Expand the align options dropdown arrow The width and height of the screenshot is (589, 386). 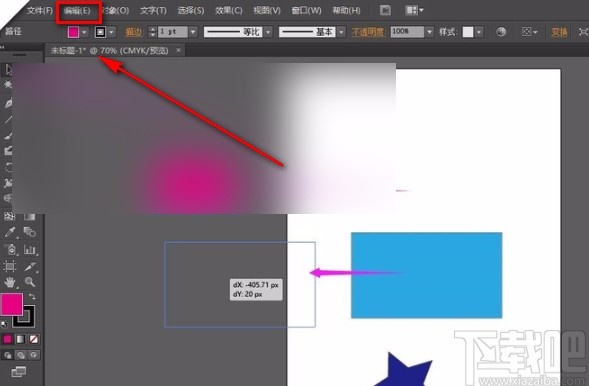tap(535, 32)
